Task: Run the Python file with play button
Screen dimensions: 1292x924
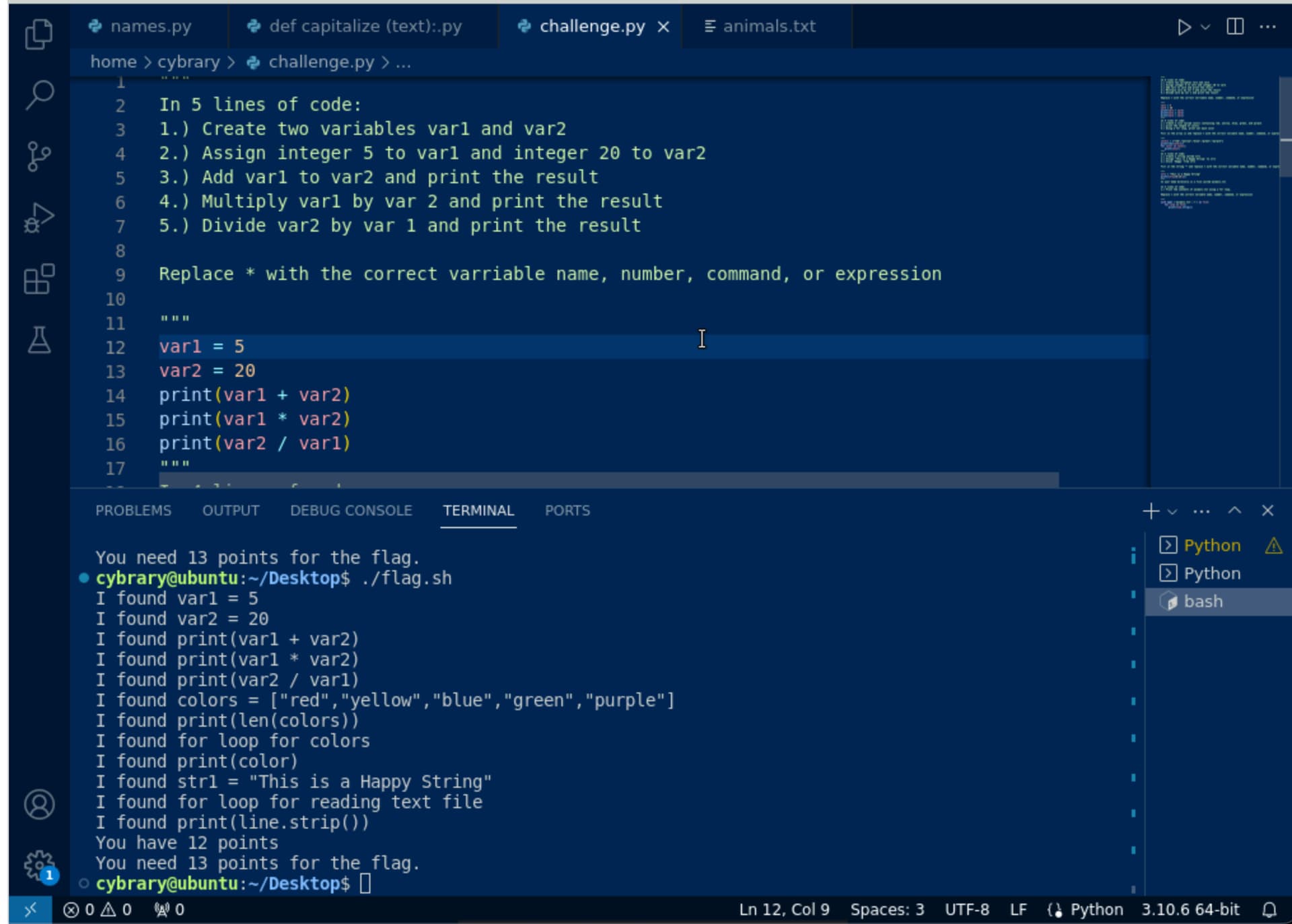Action: [x=1183, y=27]
